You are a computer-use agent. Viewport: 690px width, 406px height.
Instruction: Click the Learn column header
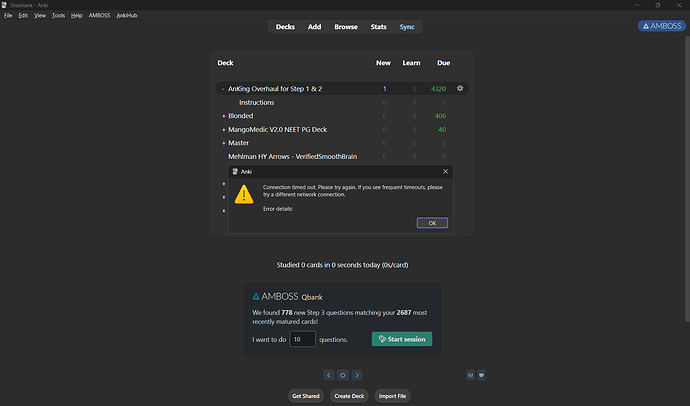click(411, 63)
